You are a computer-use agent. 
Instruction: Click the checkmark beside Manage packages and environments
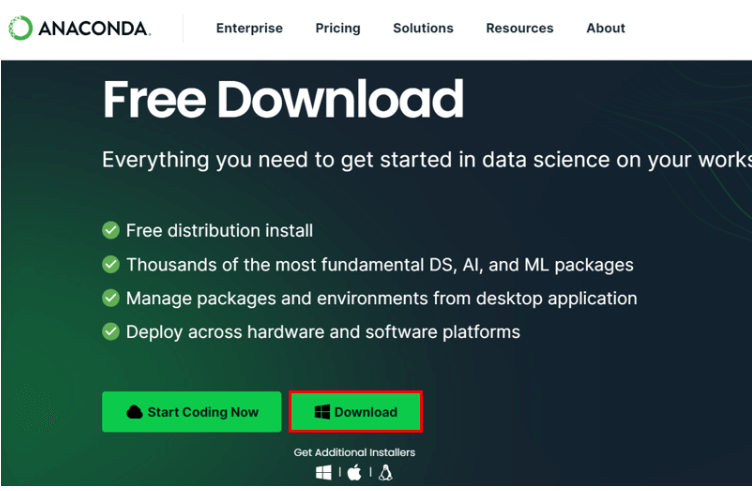click(x=111, y=298)
